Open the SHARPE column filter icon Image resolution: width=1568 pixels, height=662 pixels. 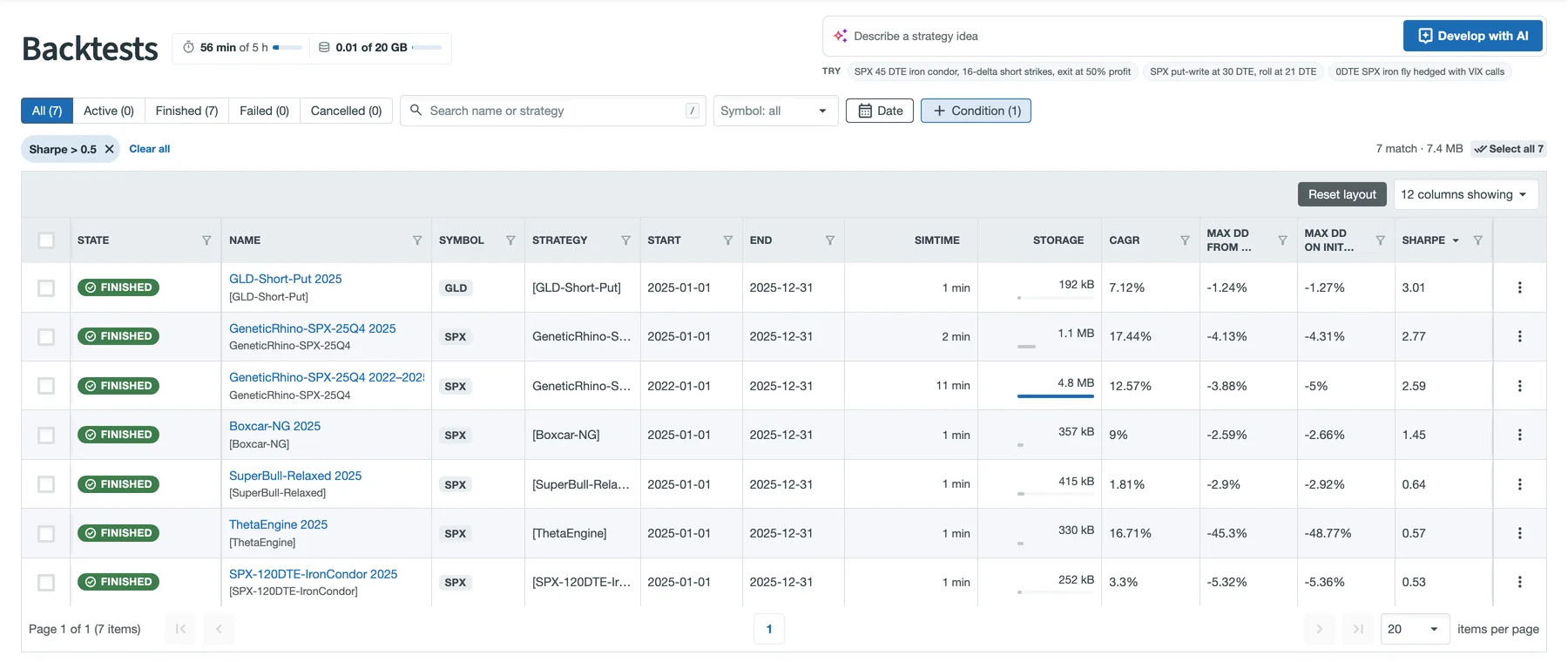[x=1478, y=240]
